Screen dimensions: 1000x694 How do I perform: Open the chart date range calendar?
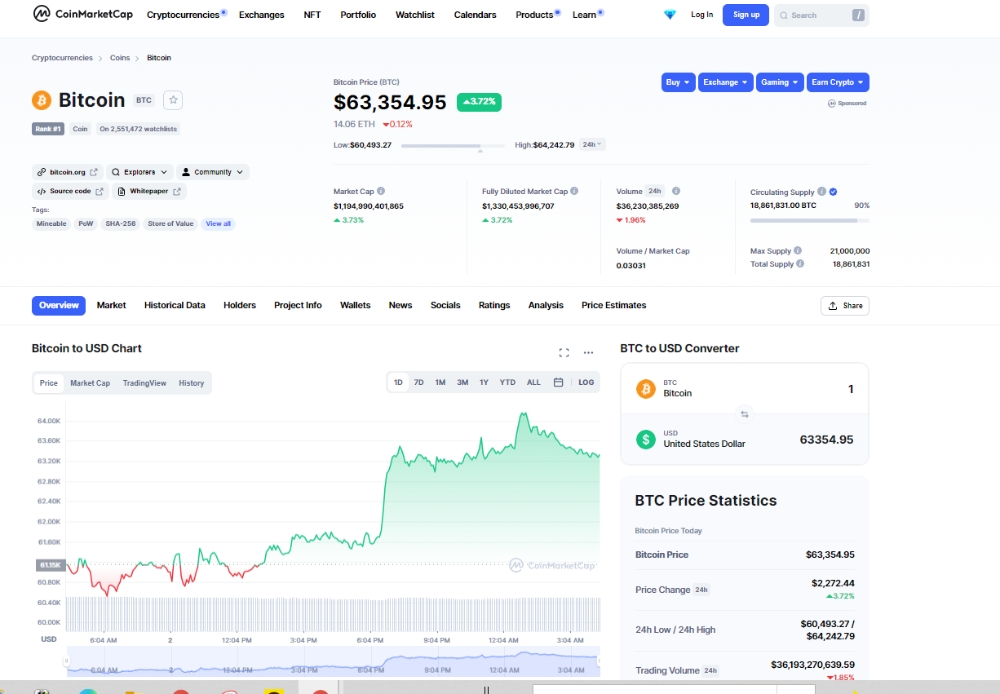pyautogui.click(x=558, y=382)
